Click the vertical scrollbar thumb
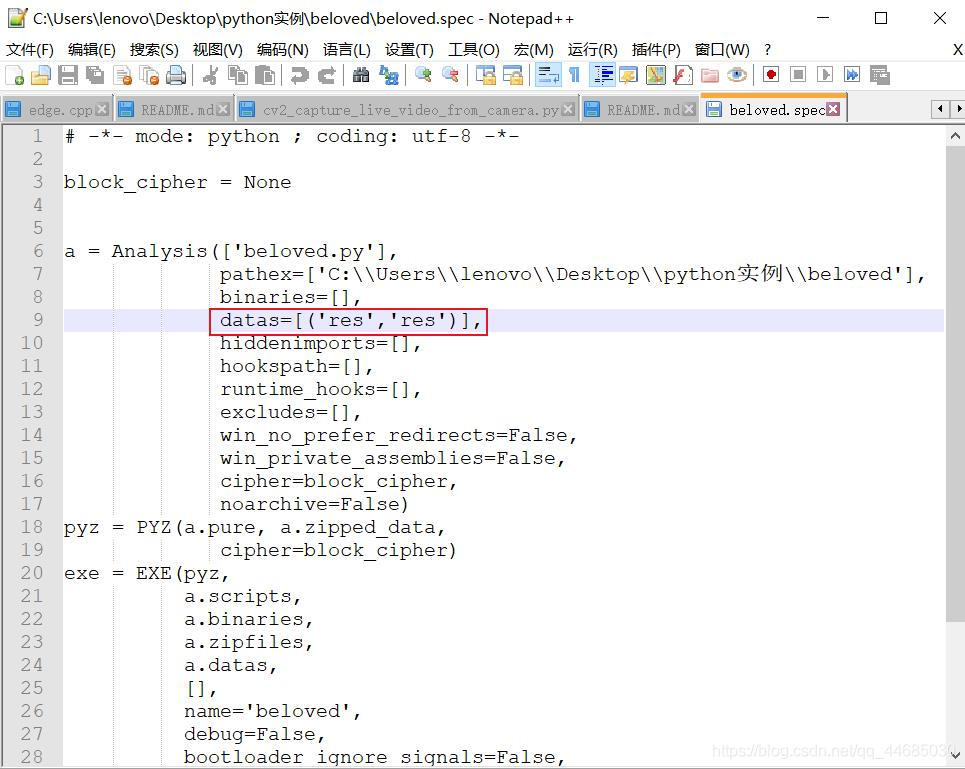Screen dimensions: 965x769 955,383
